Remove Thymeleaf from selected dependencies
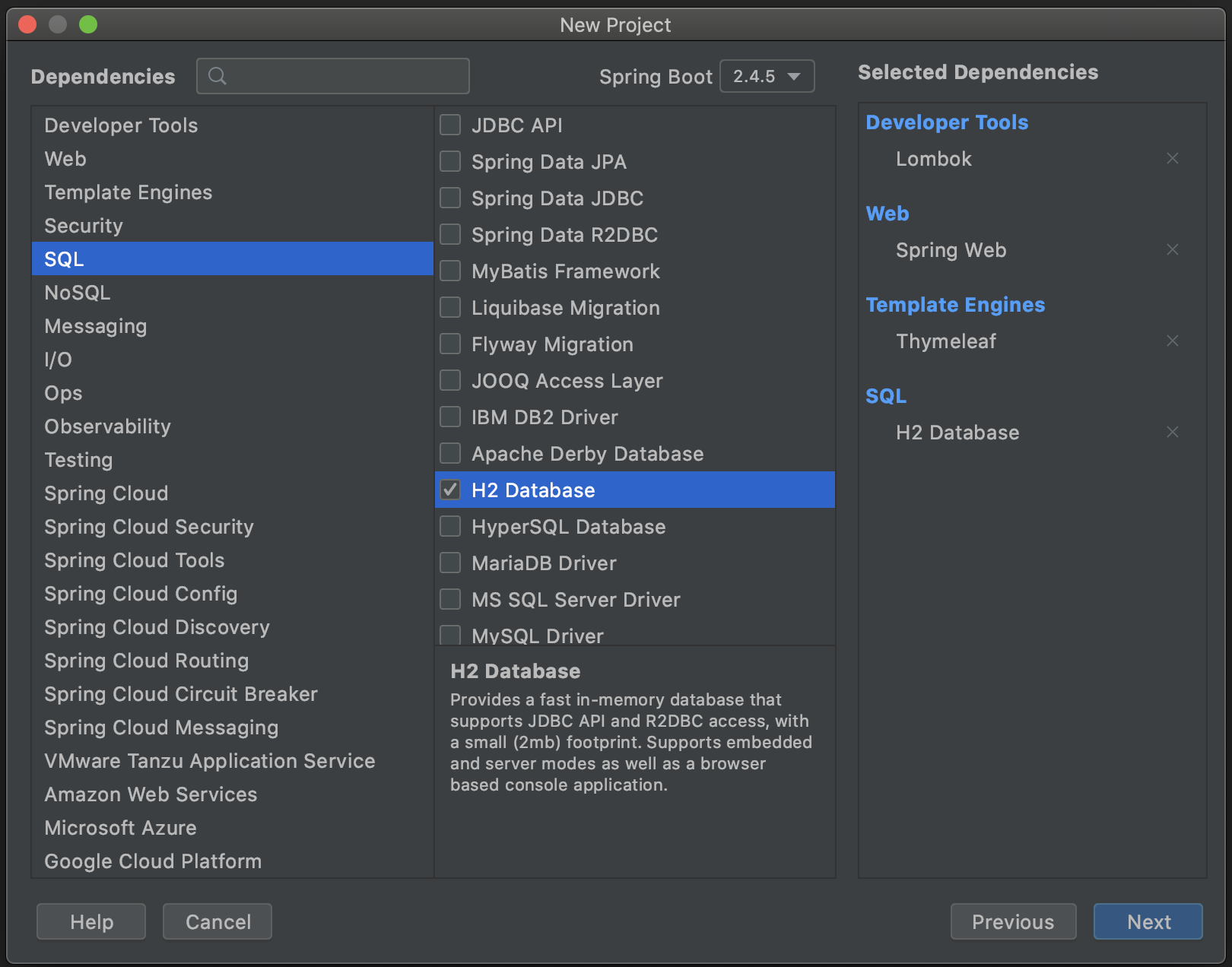The width and height of the screenshot is (1232, 967). point(1173,341)
